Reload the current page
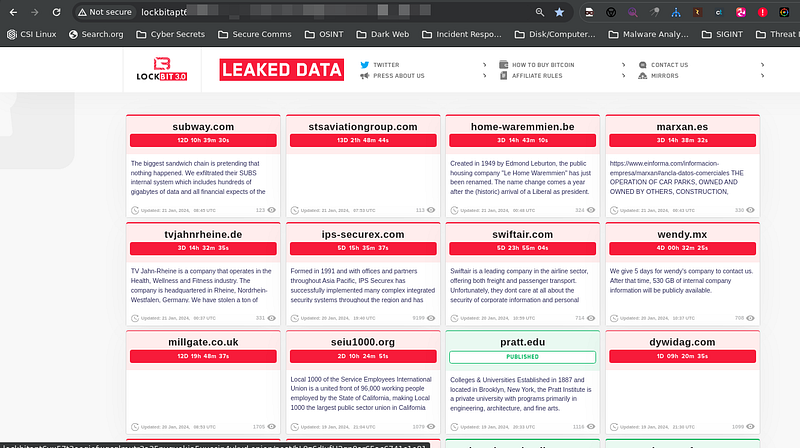Screen dimensions: 800x448 tap(56, 12)
